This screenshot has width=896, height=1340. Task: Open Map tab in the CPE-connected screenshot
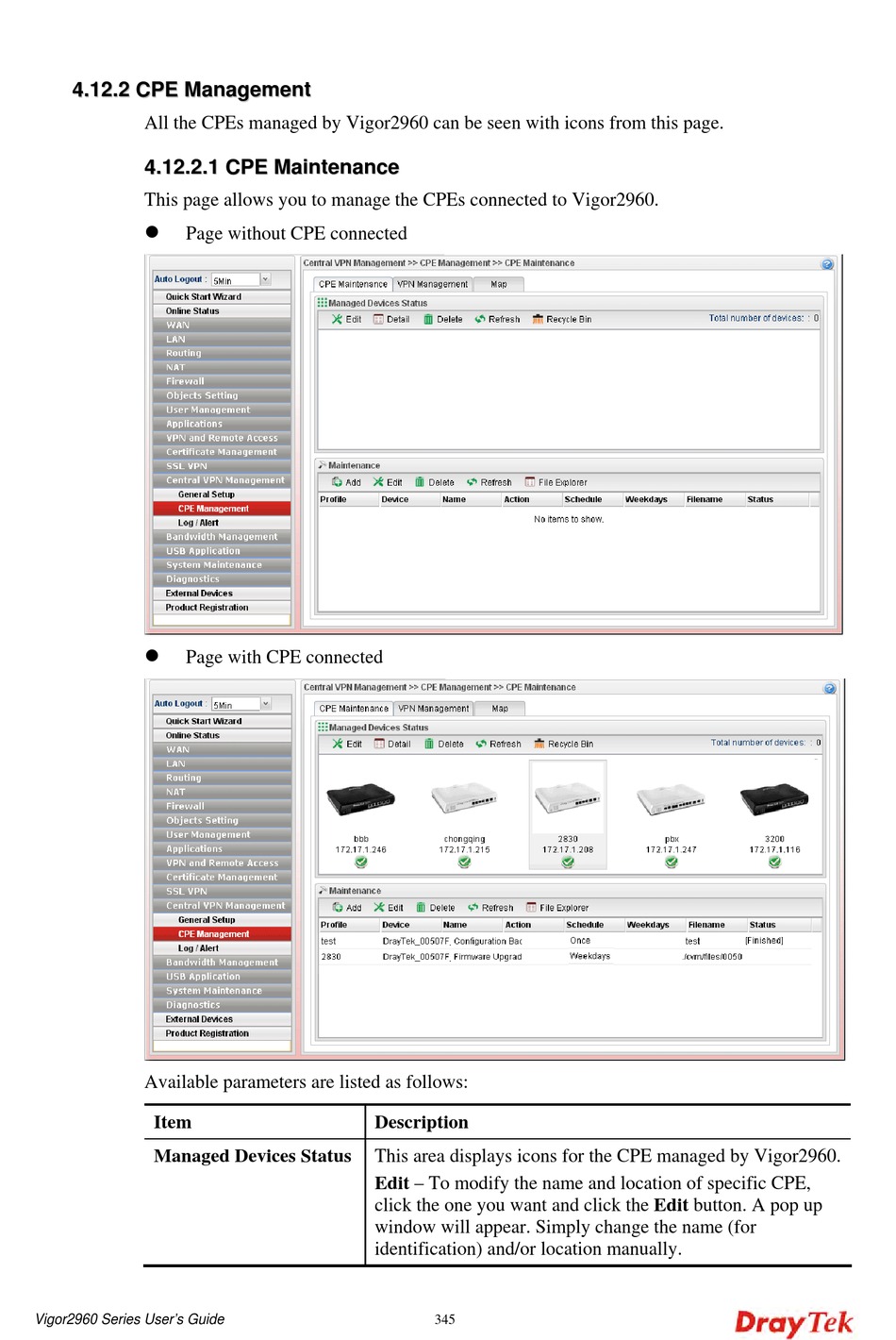[x=499, y=709]
